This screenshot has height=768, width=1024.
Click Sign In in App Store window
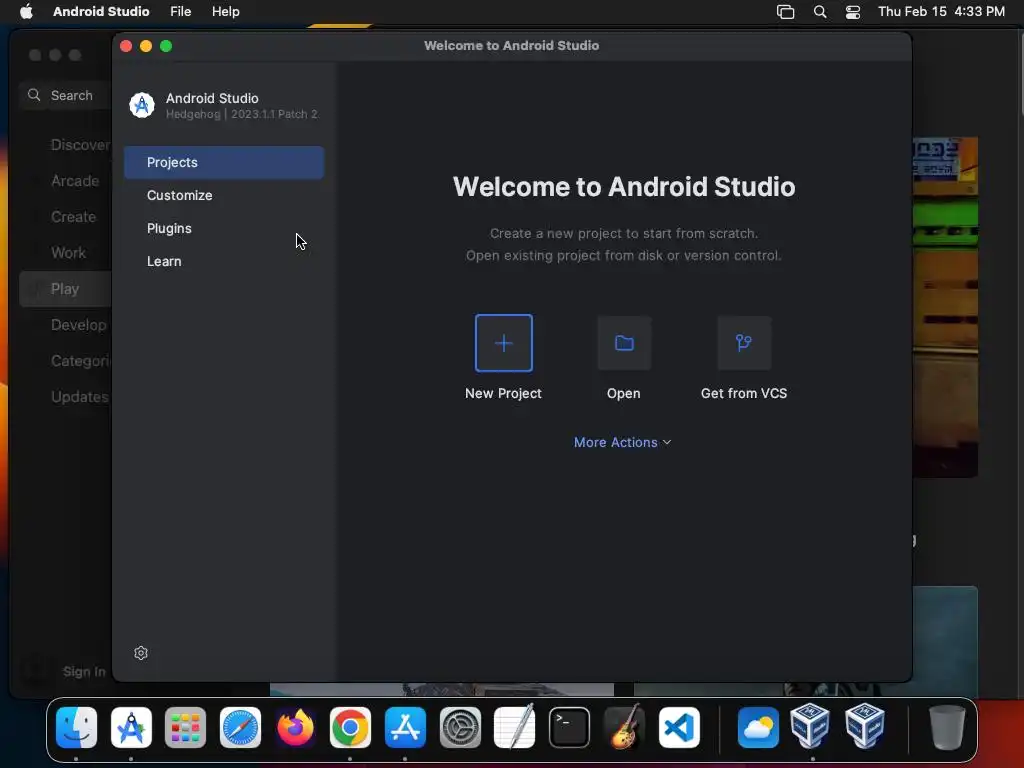tap(84, 671)
